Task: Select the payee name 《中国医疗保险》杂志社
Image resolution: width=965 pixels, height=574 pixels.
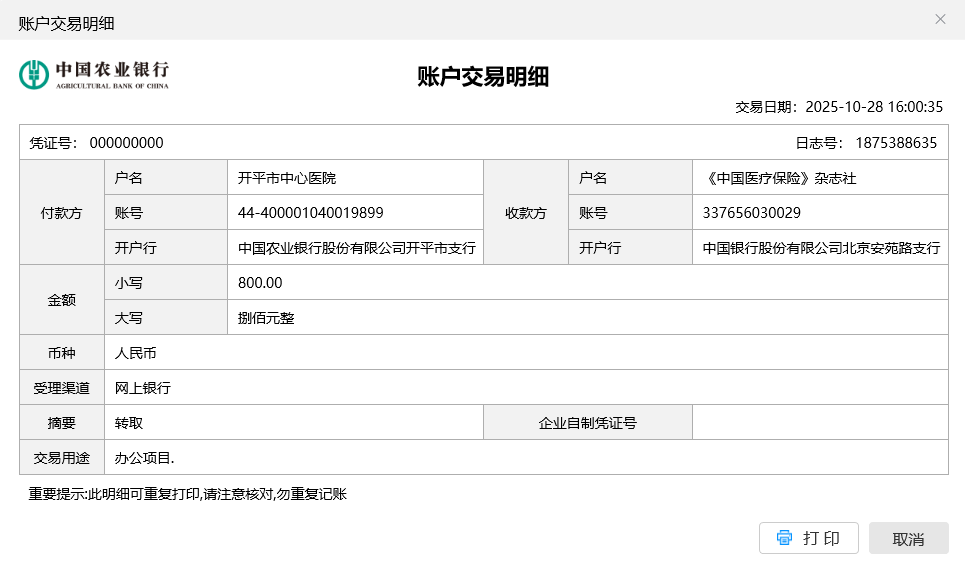Action: point(779,178)
